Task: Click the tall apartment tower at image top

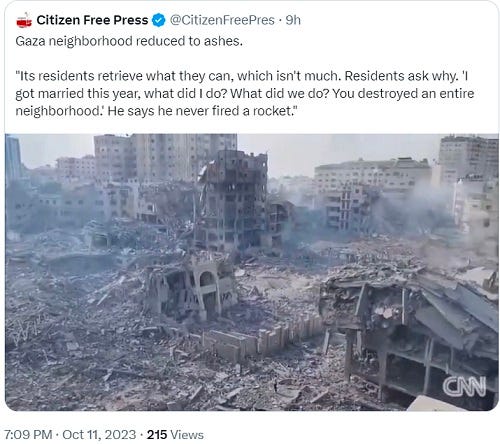Action: pos(166,157)
